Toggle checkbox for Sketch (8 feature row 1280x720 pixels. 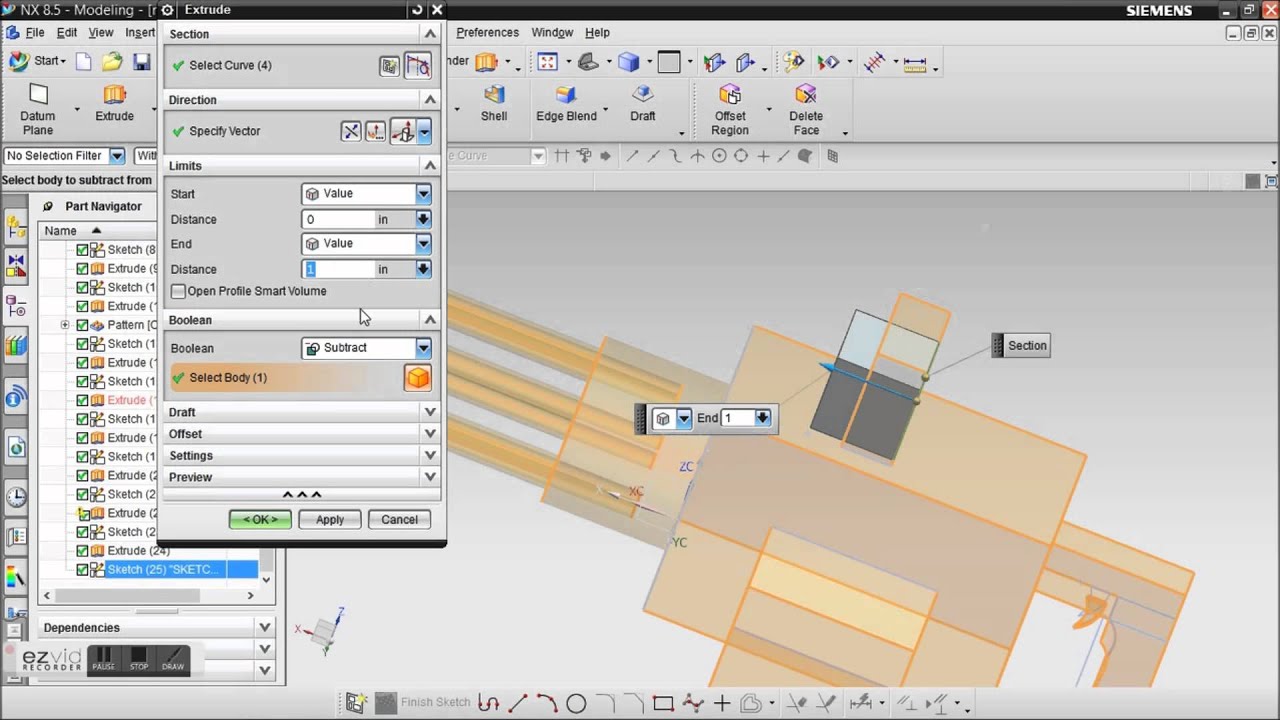pos(83,250)
